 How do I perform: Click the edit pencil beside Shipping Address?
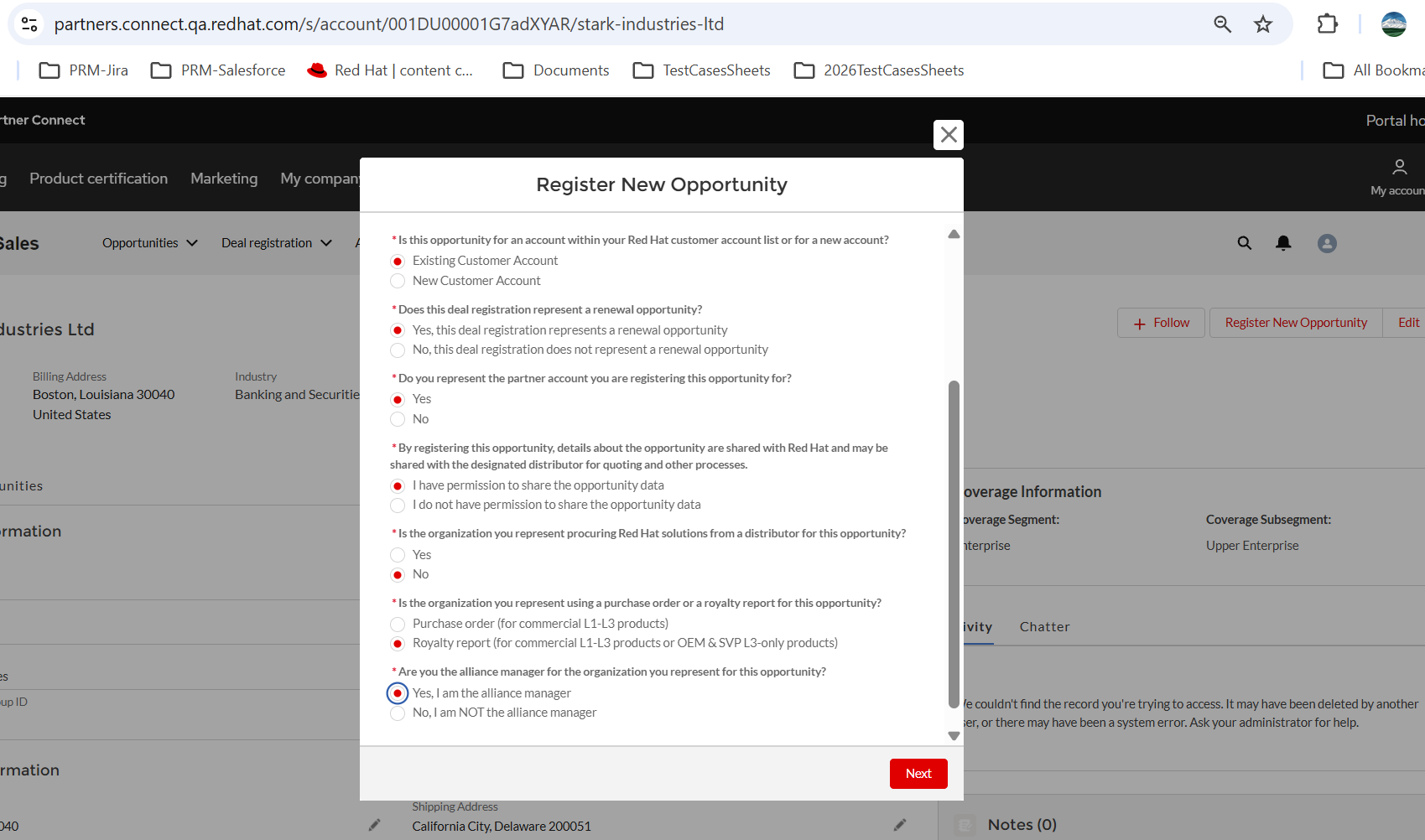pyautogui.click(x=900, y=825)
